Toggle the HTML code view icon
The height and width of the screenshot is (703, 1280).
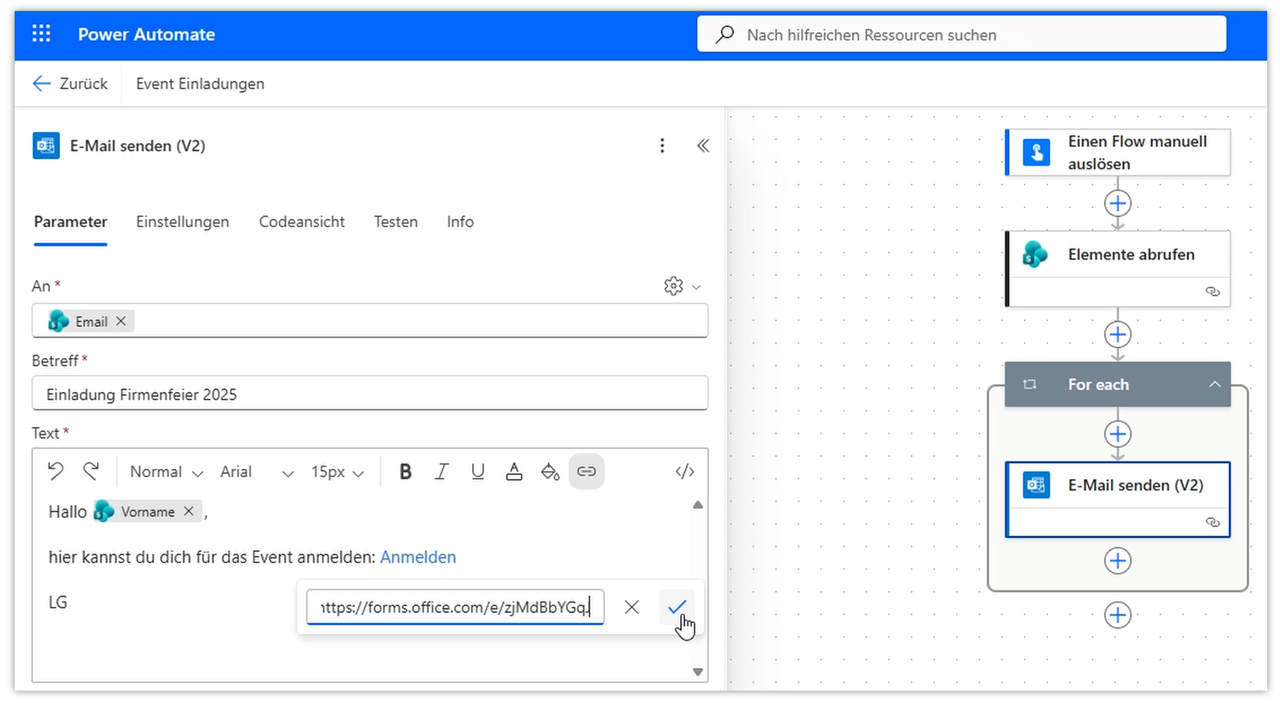click(x=685, y=472)
